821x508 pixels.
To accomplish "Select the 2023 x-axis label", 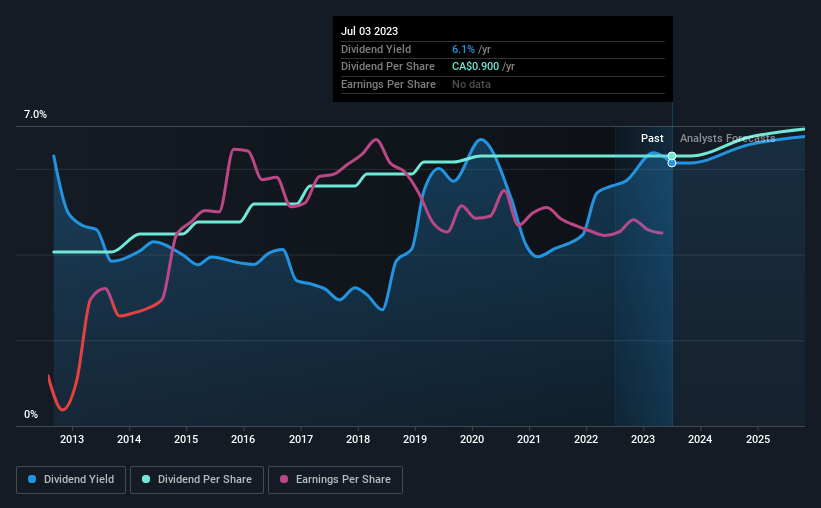I will tap(643, 439).
